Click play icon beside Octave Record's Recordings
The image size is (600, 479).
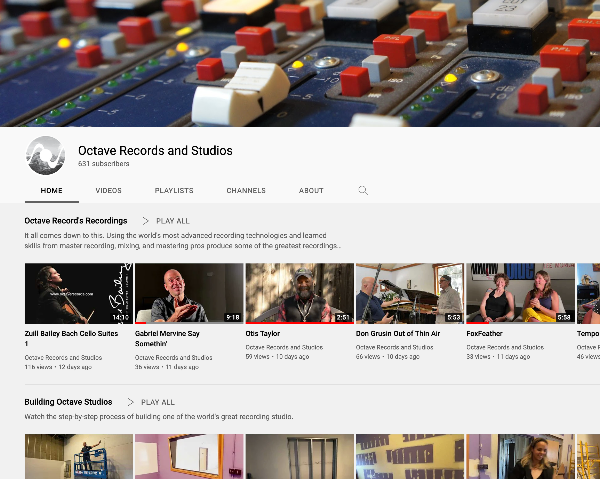pos(146,221)
